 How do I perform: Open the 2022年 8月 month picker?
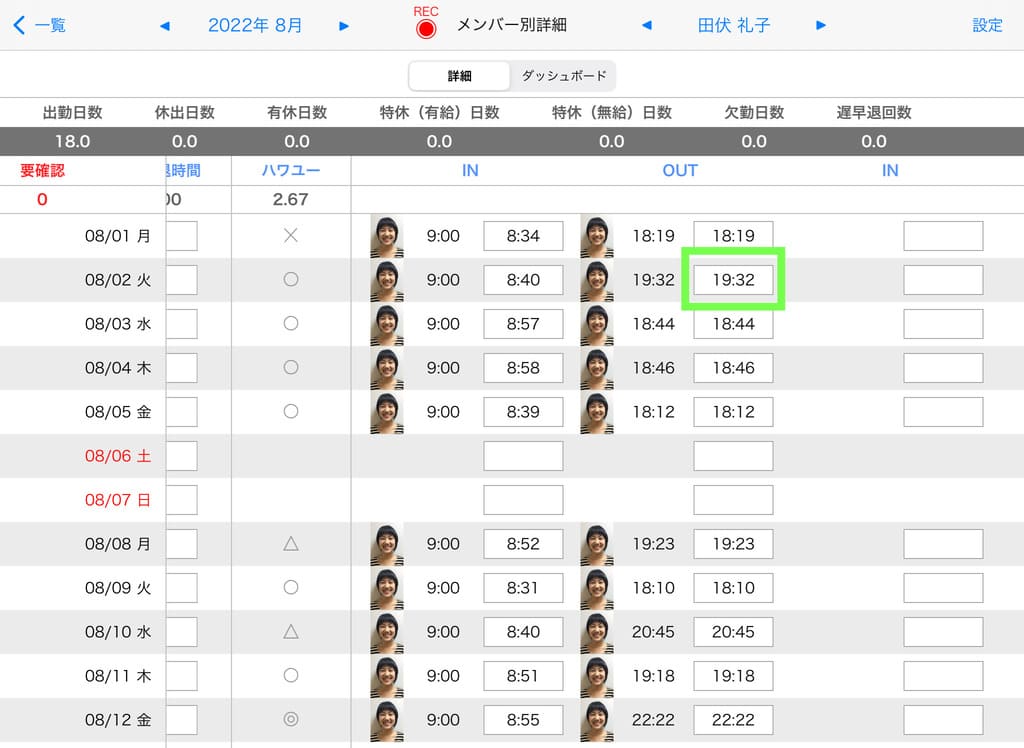coord(255,26)
